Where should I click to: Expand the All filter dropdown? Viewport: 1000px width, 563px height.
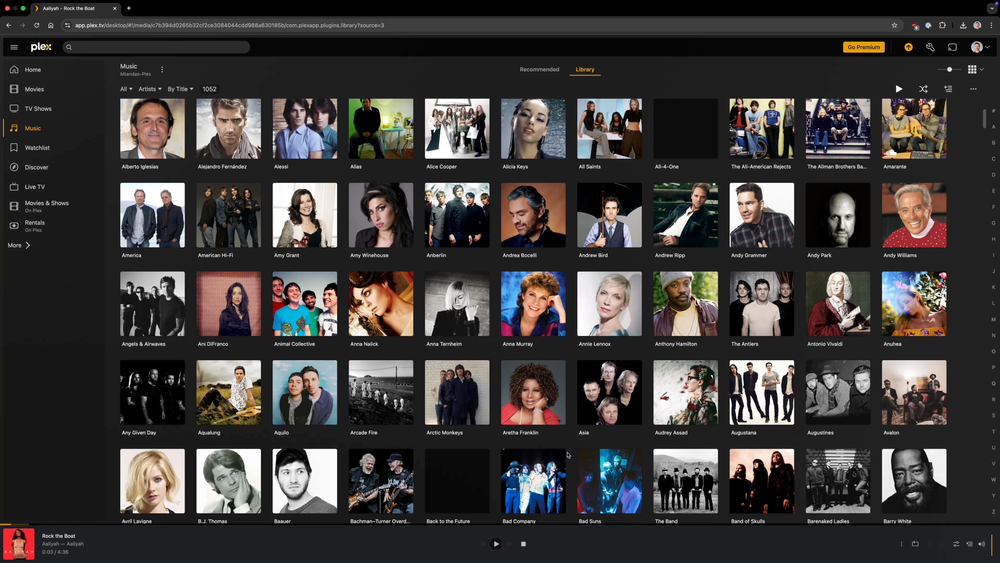[x=126, y=89]
